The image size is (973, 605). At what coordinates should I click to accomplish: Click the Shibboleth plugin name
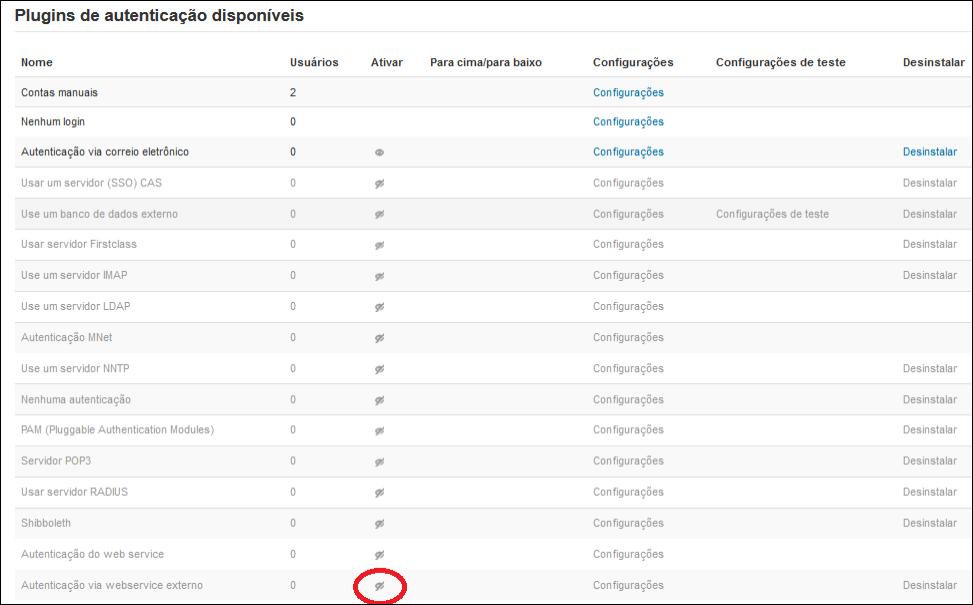(46, 522)
